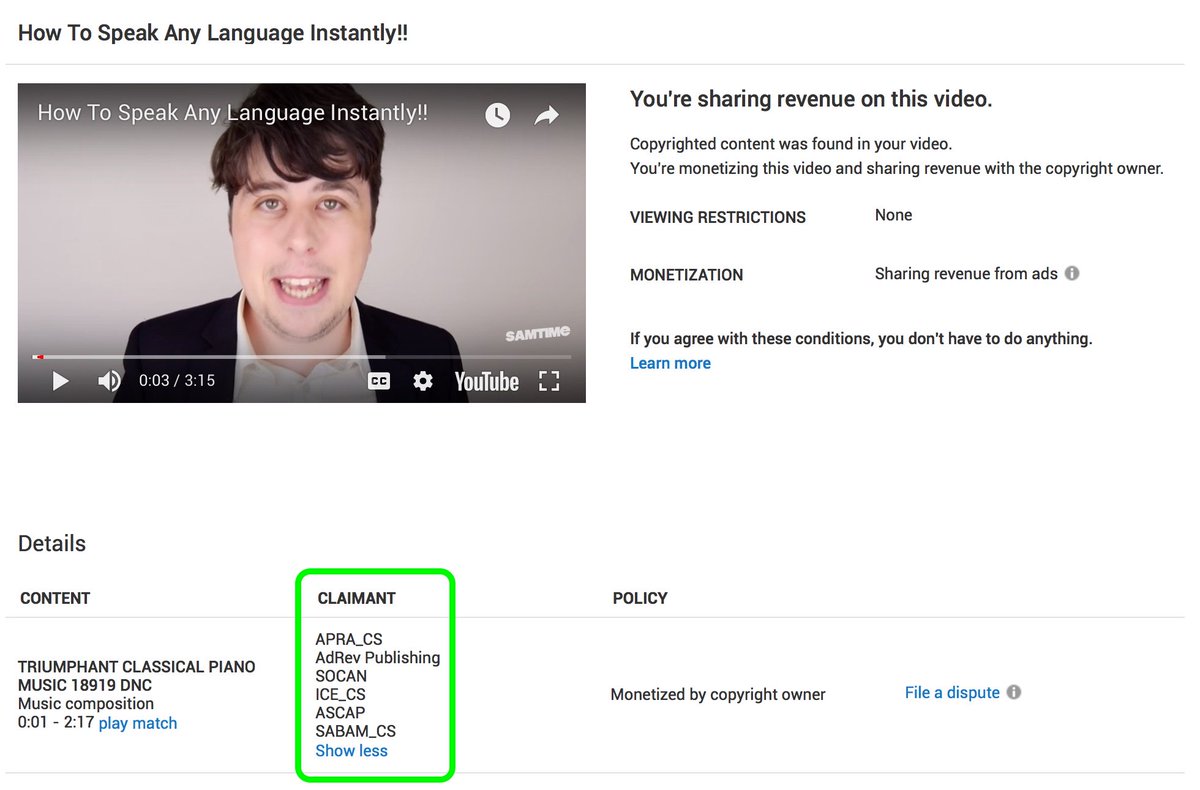
Task: Select the MONETIZATION label
Action: (687, 275)
